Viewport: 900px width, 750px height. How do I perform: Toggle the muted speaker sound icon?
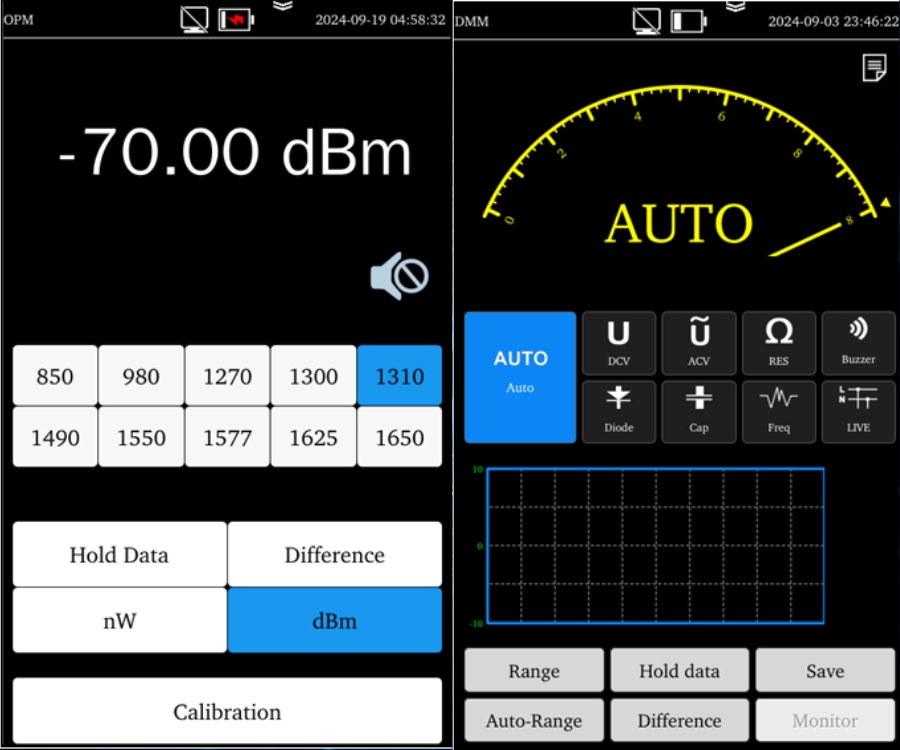pos(399,275)
